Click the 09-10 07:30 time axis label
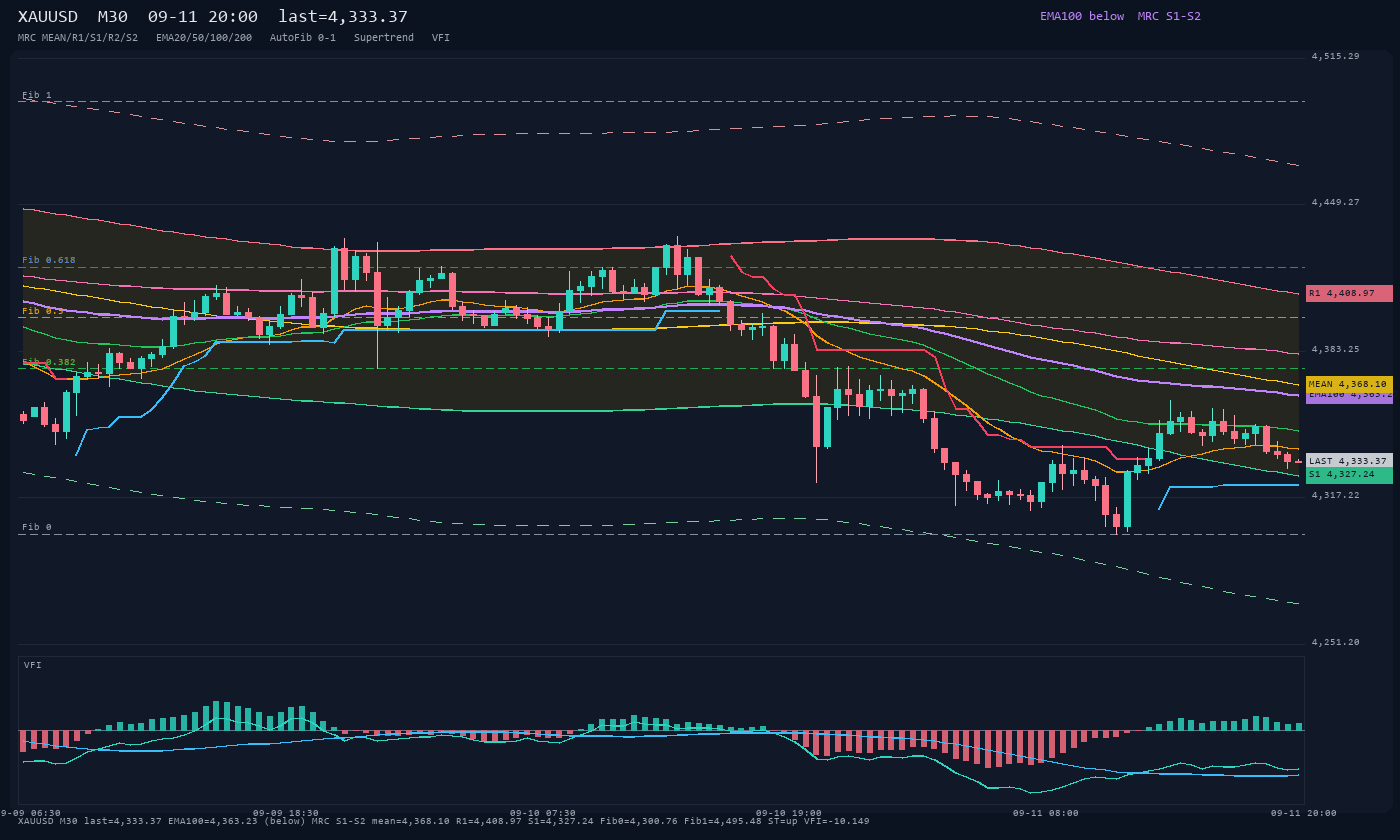This screenshot has width=1400, height=840. click(x=543, y=813)
